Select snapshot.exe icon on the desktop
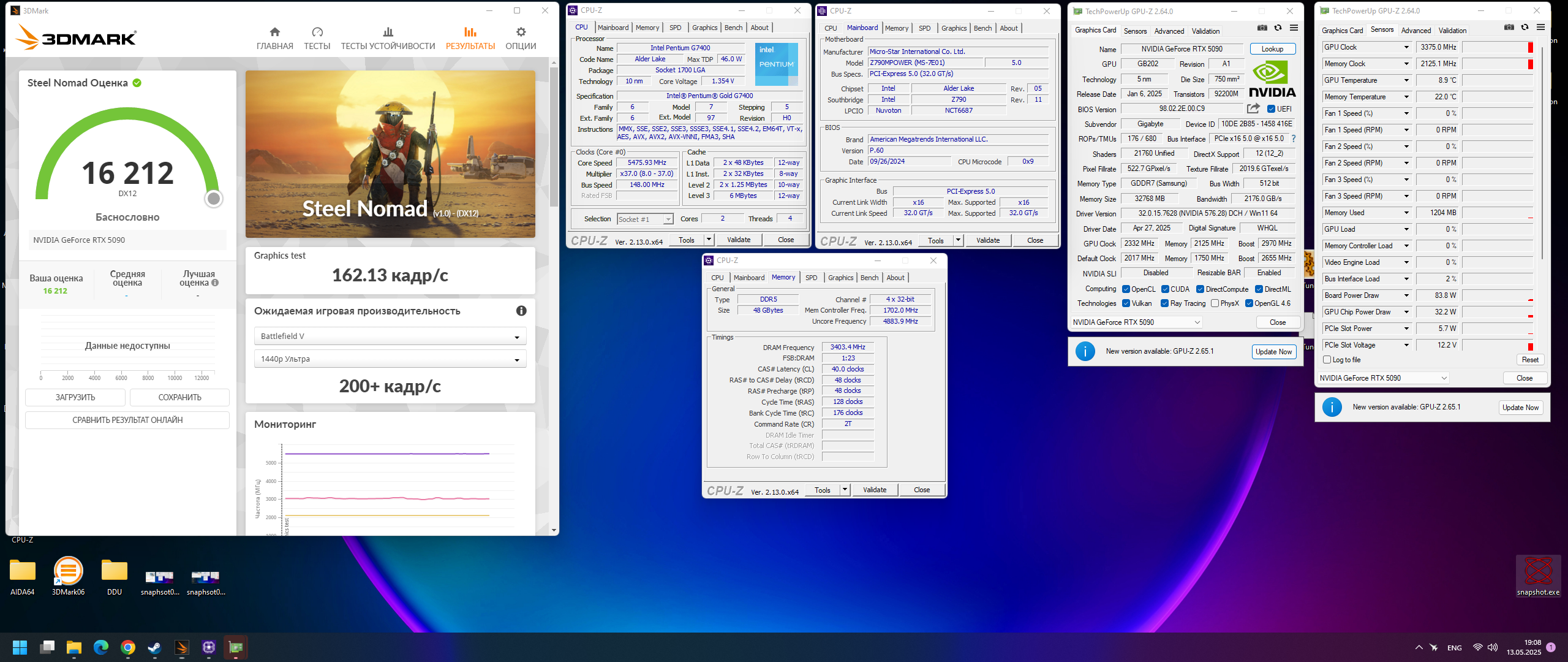Screen dimensions: 1568x662 [1538, 576]
